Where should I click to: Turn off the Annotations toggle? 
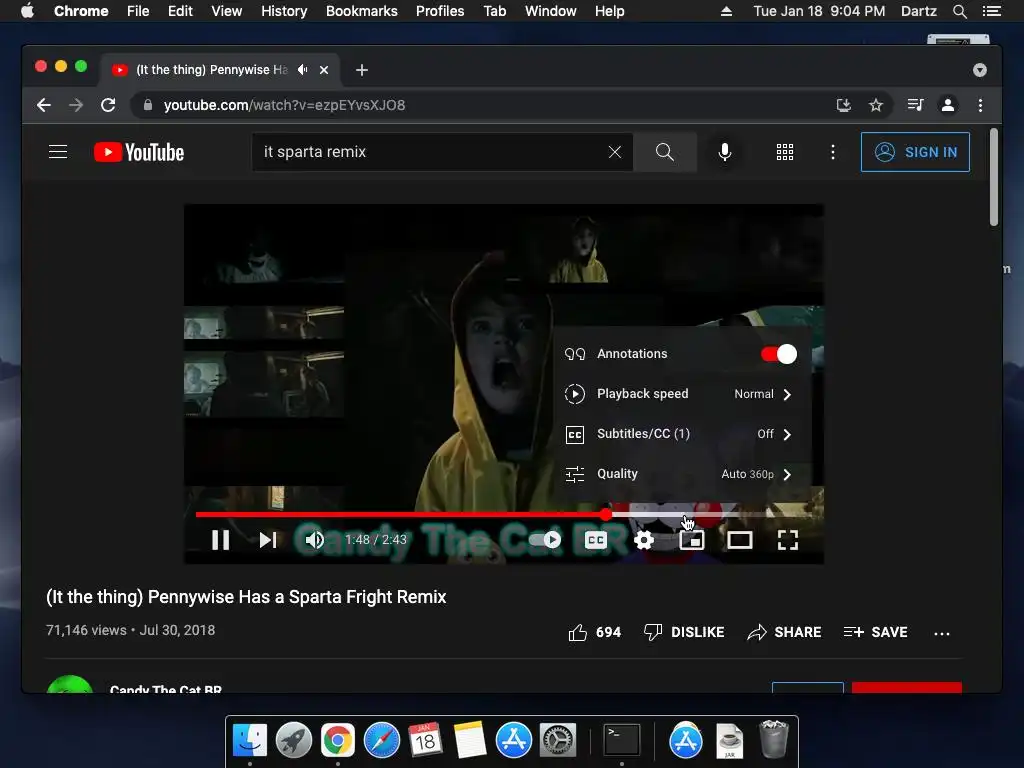pos(778,354)
